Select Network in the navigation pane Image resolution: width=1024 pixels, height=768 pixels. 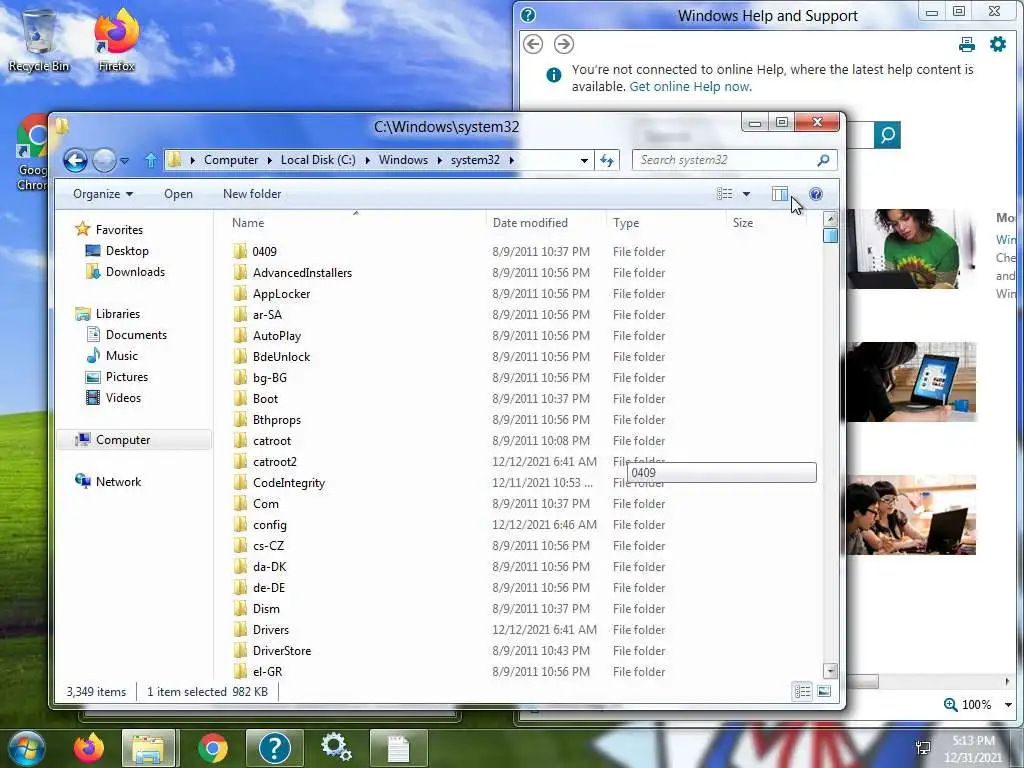click(118, 482)
